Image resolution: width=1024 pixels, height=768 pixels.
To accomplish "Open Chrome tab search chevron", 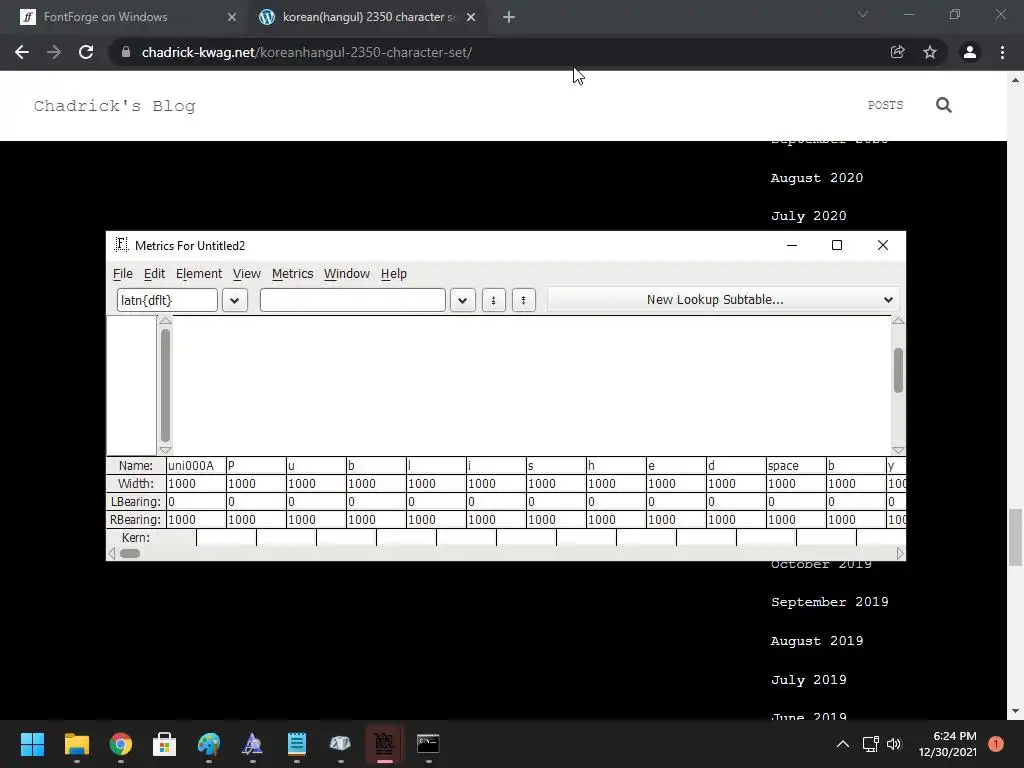I will point(863,14).
